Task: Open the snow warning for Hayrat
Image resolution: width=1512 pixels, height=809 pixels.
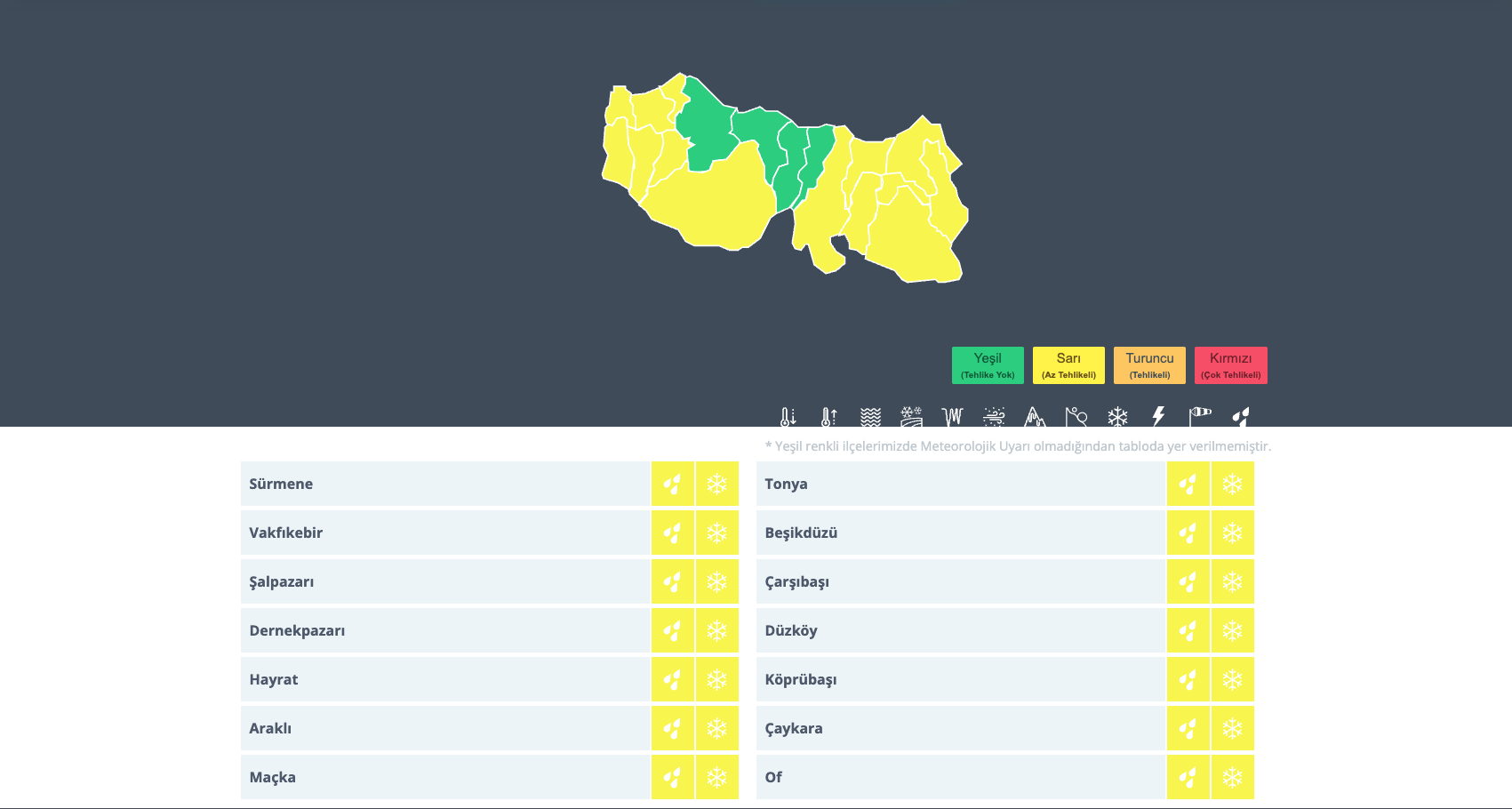Action: (717, 679)
